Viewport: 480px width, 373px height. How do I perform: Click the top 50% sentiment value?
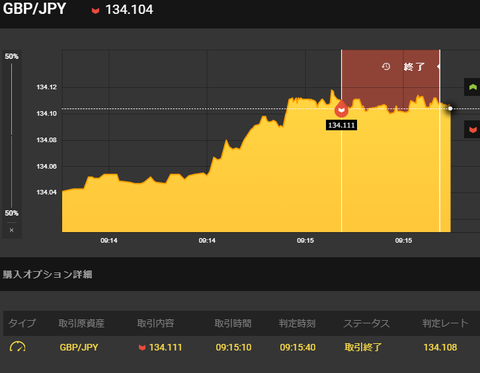(x=12, y=56)
